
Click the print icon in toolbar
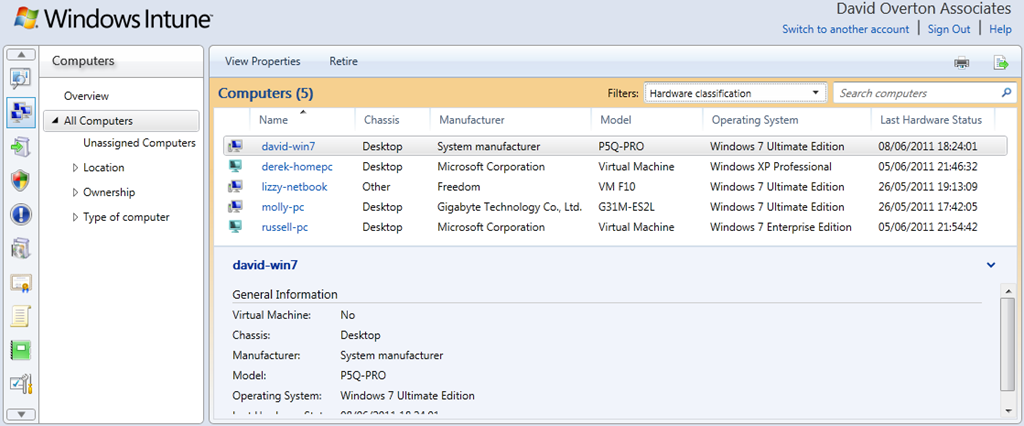[x=961, y=63]
